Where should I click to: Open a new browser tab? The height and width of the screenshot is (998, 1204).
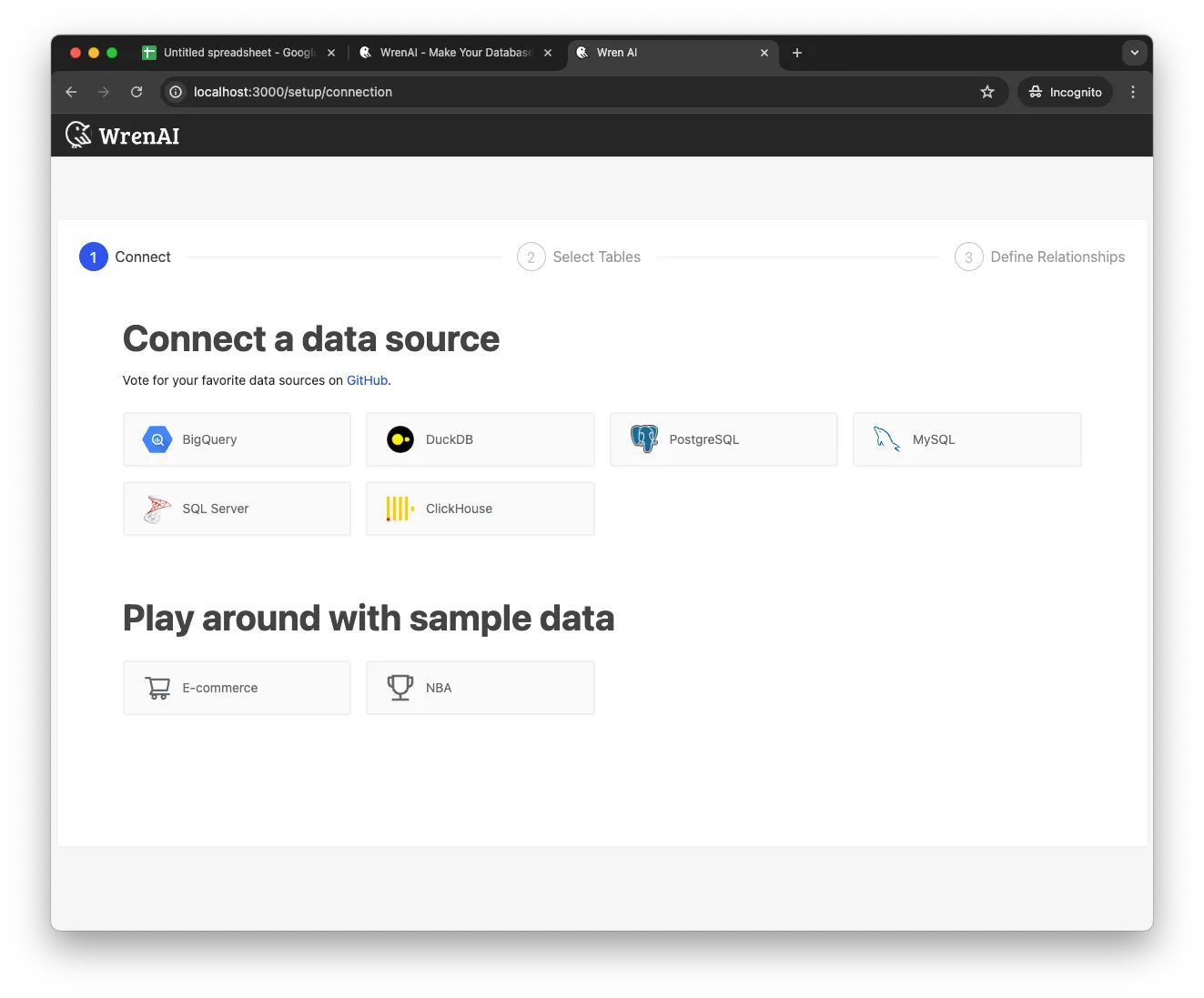tap(797, 53)
